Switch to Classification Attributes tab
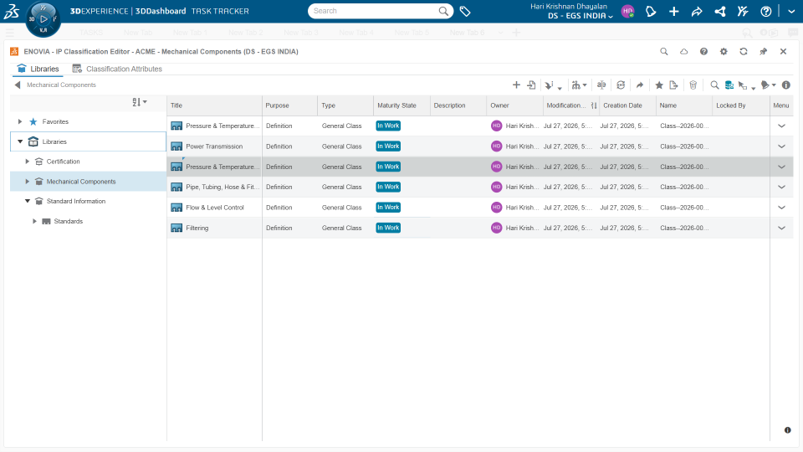The image size is (803, 452). coord(117,69)
